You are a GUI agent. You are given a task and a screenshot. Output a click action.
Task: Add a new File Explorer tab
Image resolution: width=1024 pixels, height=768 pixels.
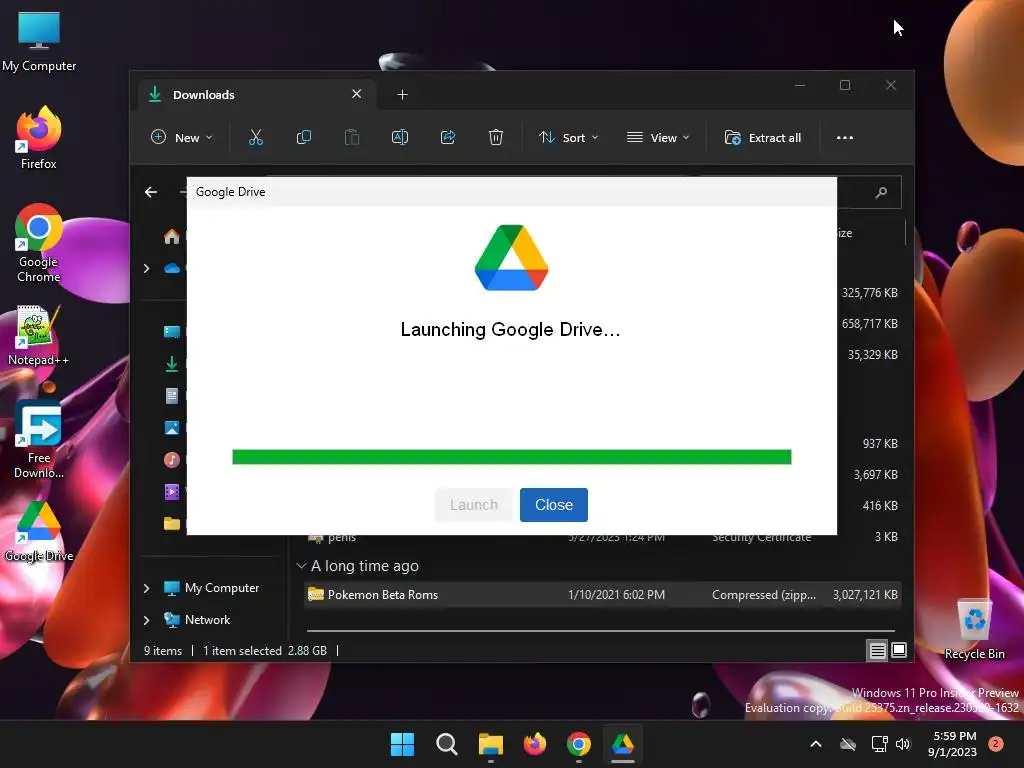point(402,95)
